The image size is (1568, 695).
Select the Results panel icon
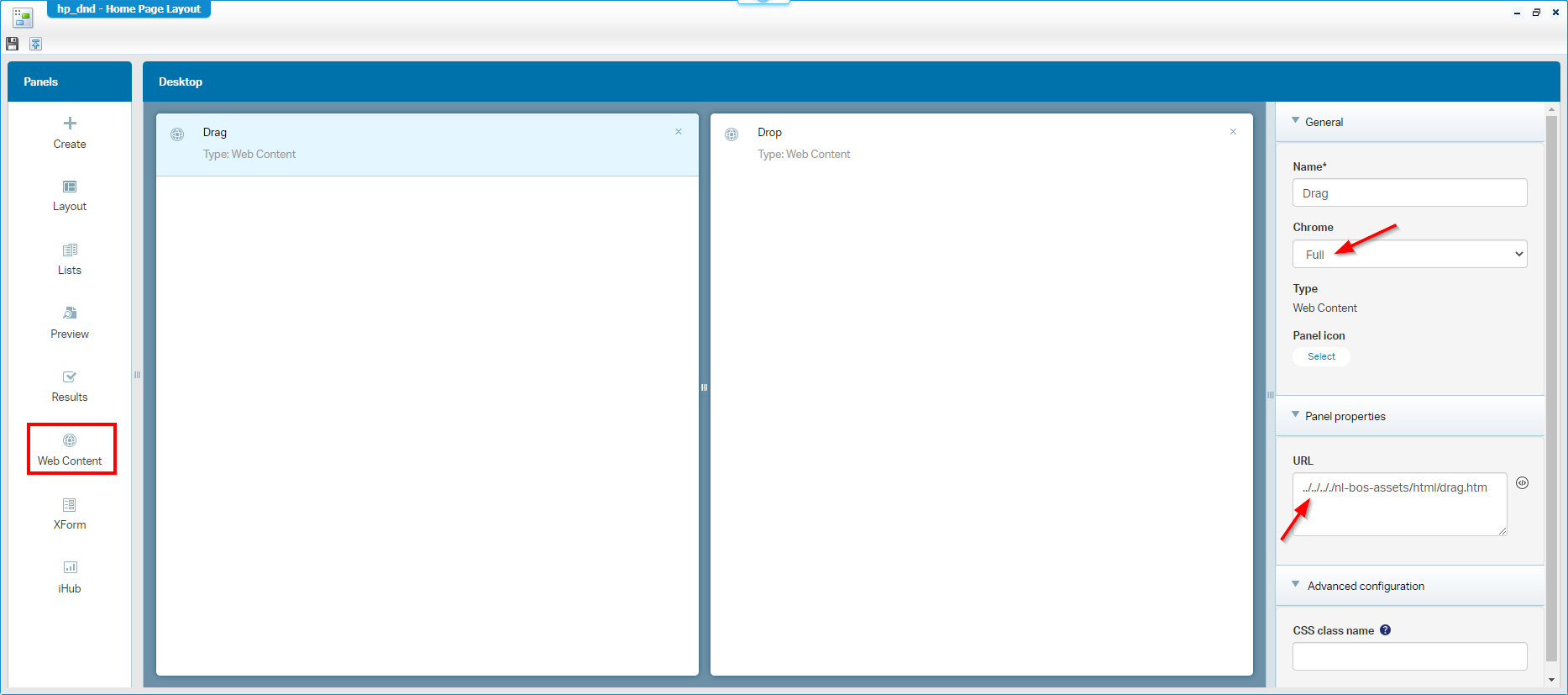[70, 386]
